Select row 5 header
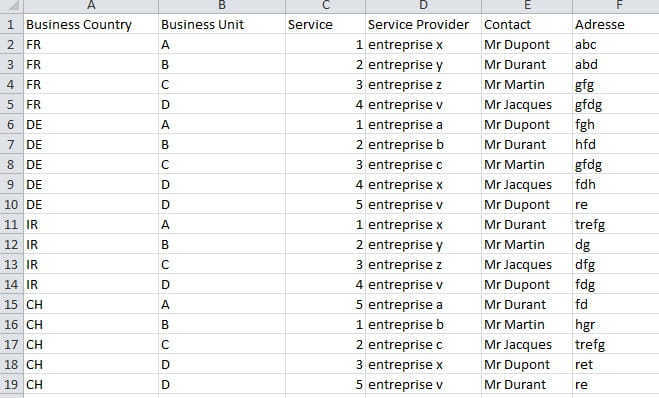This screenshot has width=659, height=398. coord(11,104)
